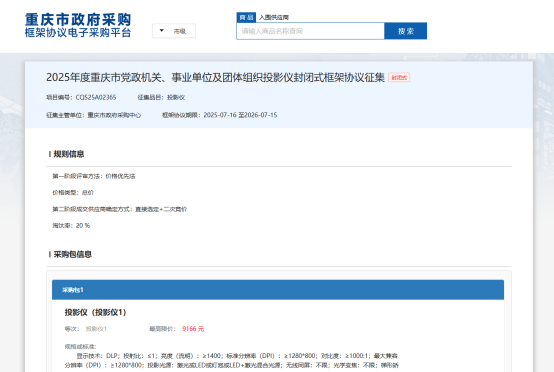Click the 2025年度 projector framework agreement title
554x372 pixels.
(x=215, y=77)
